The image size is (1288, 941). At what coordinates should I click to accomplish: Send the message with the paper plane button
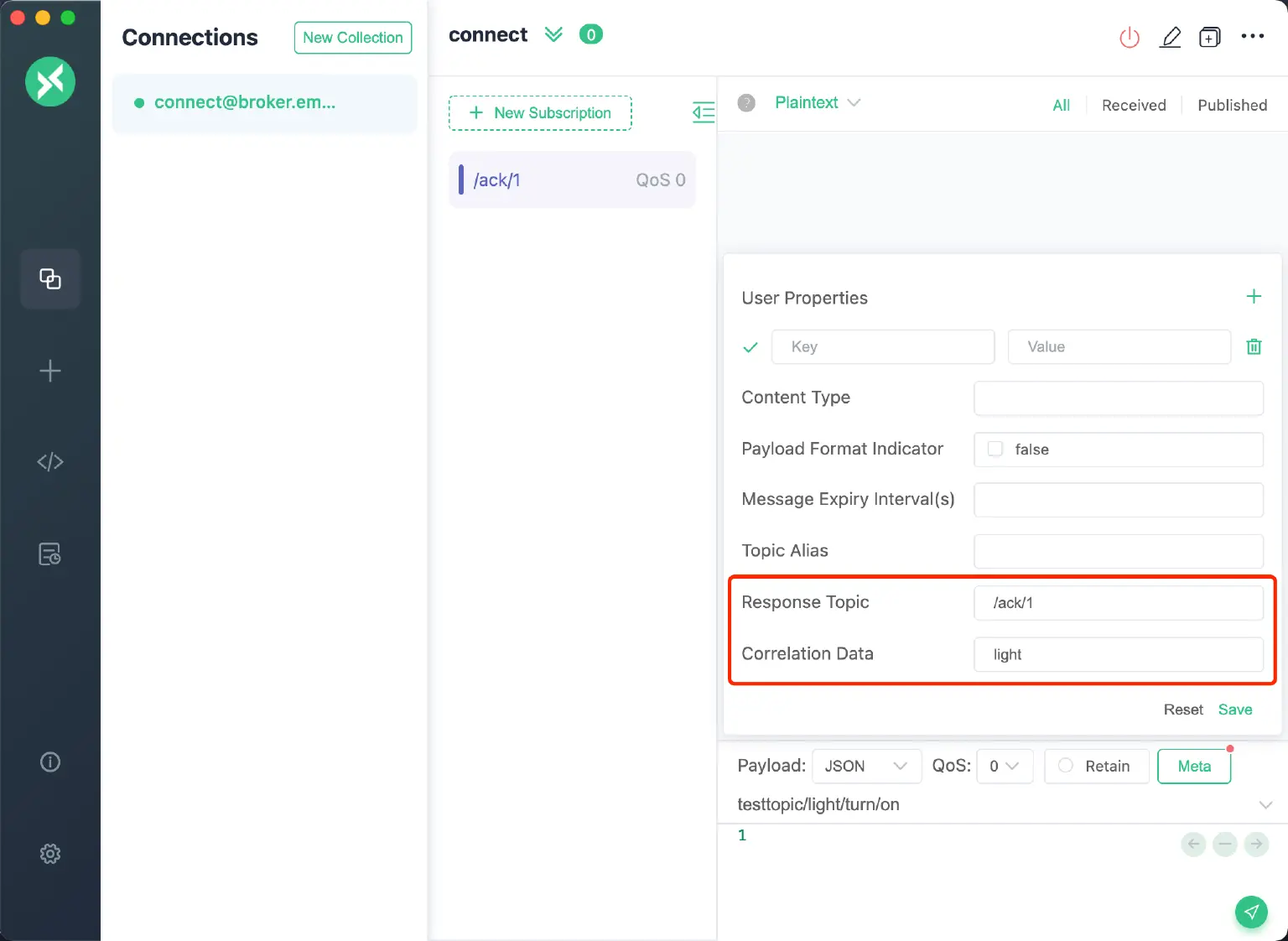click(1251, 912)
